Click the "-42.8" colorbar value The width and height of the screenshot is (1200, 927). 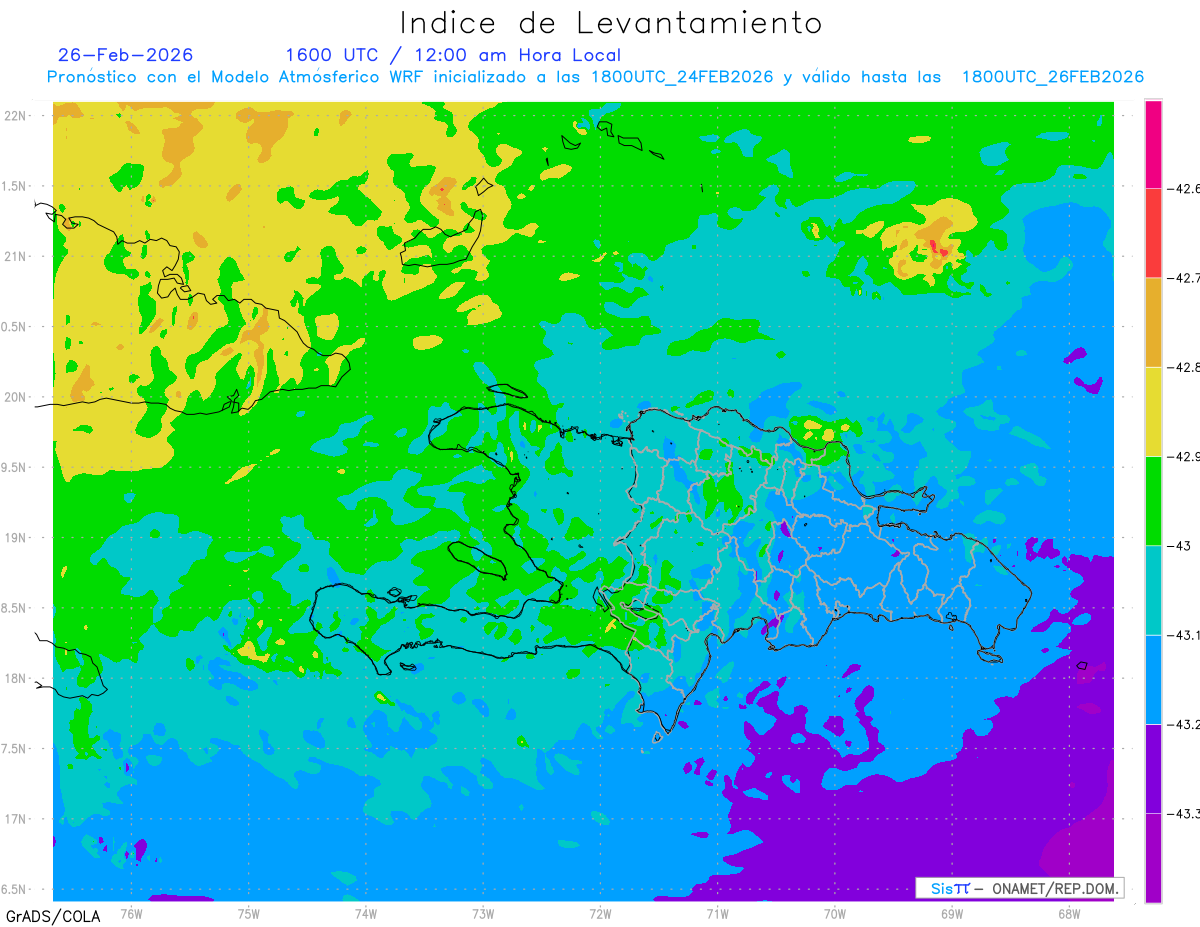tap(1184, 367)
